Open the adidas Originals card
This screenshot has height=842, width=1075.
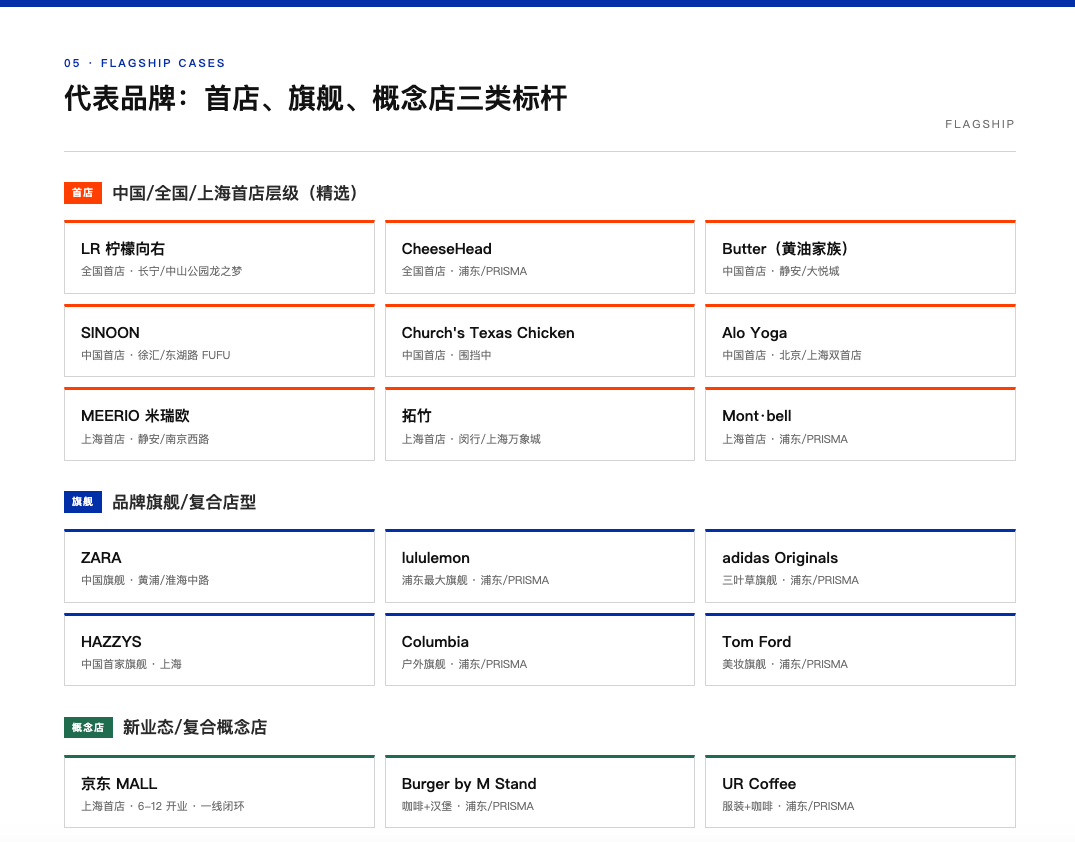[x=860, y=566]
